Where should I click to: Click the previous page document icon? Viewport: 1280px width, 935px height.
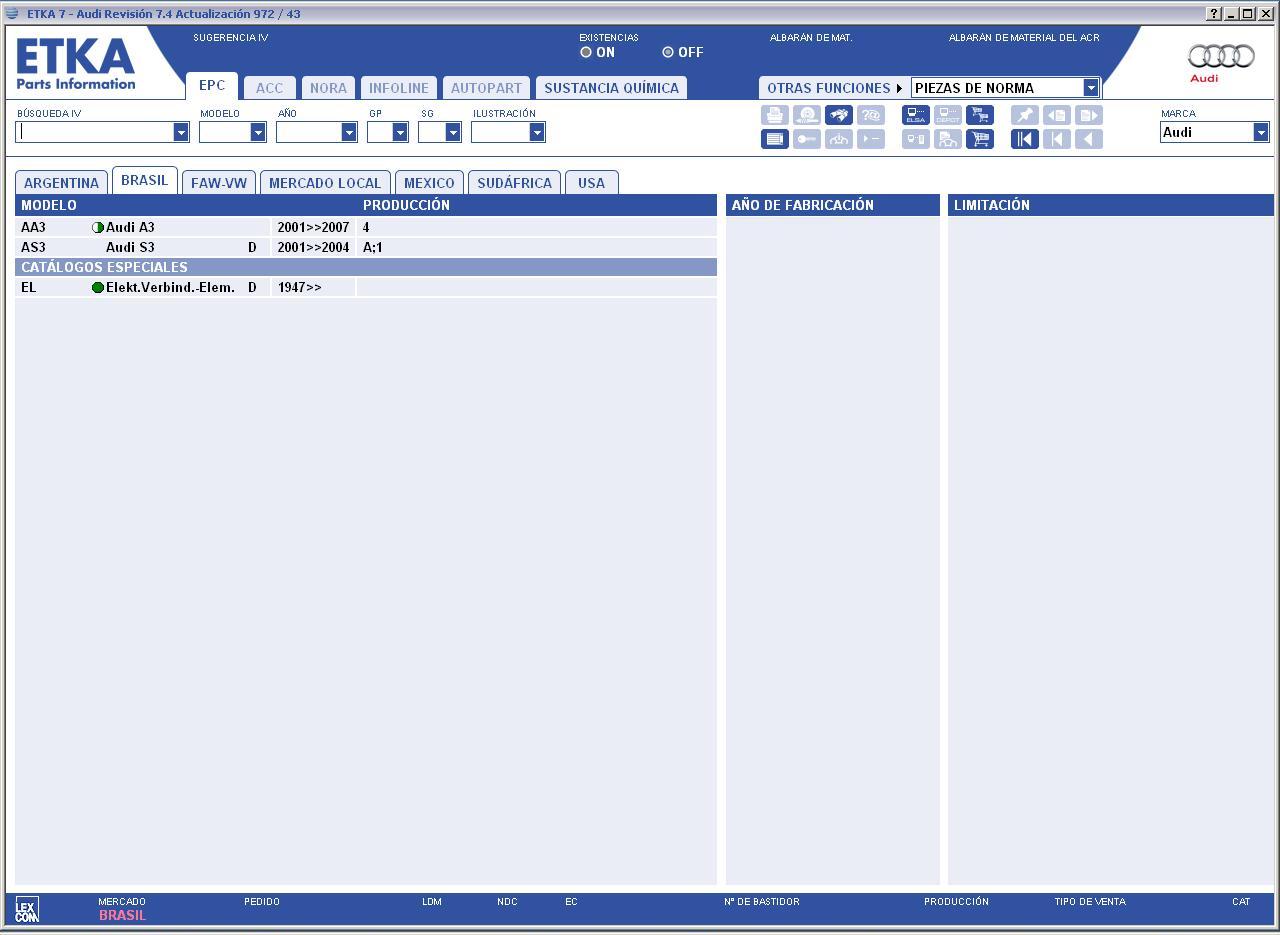1057,116
